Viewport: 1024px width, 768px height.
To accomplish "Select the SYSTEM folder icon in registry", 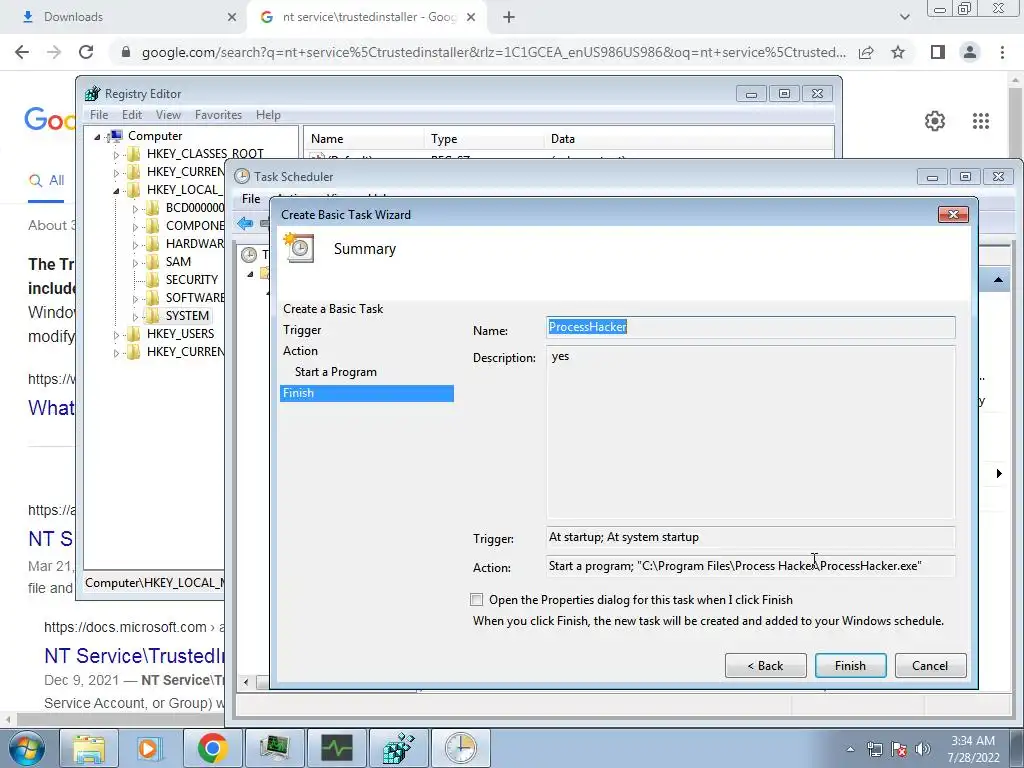I will [152, 315].
